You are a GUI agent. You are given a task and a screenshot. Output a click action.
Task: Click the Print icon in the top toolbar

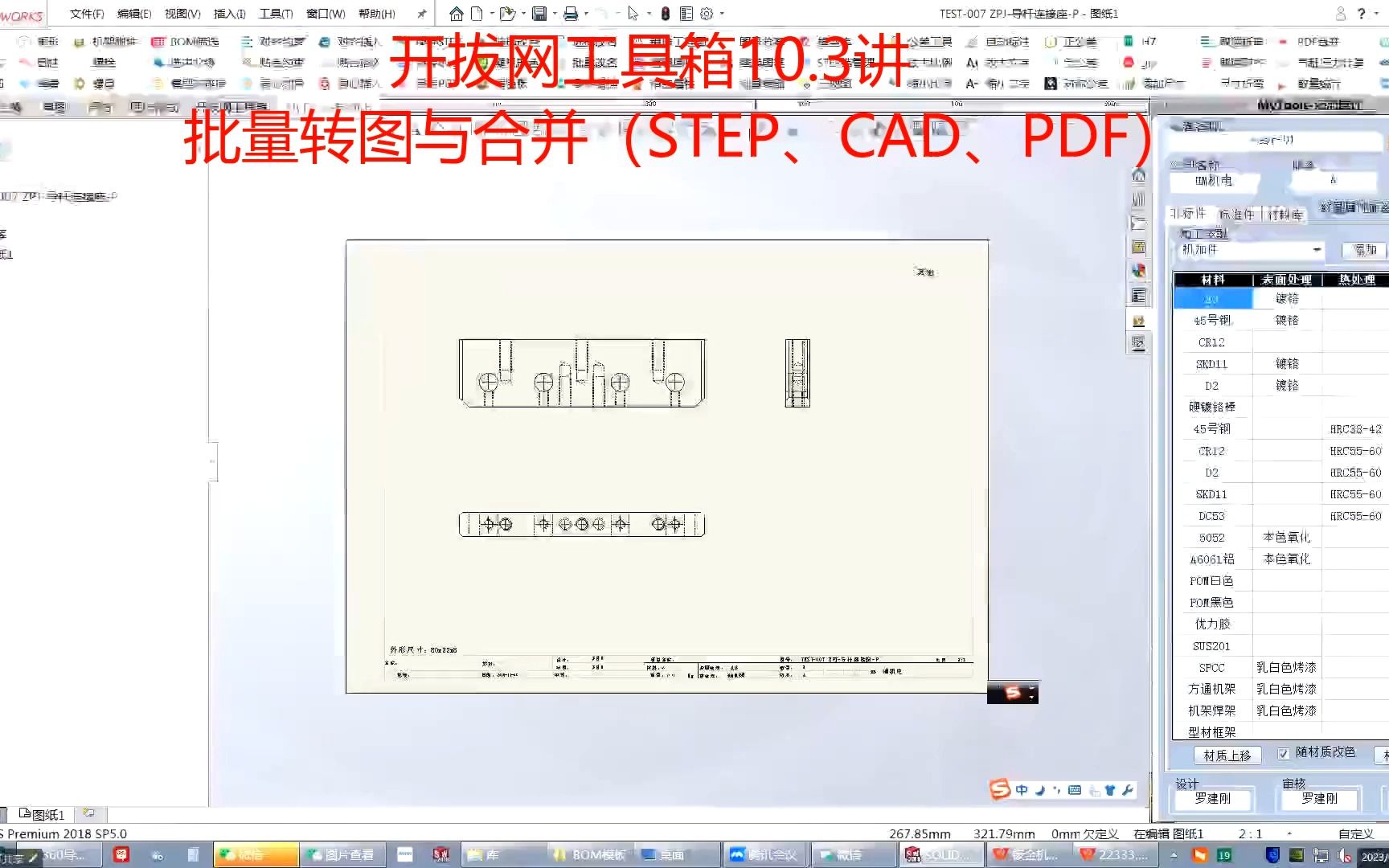click(x=571, y=14)
